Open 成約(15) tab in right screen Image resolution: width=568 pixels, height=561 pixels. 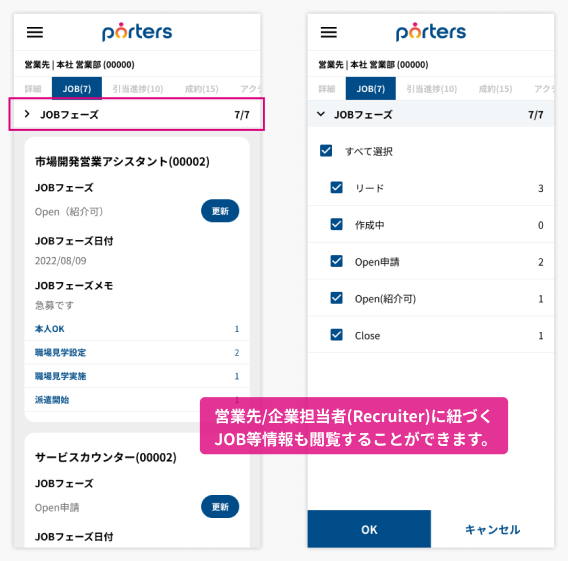(x=495, y=89)
